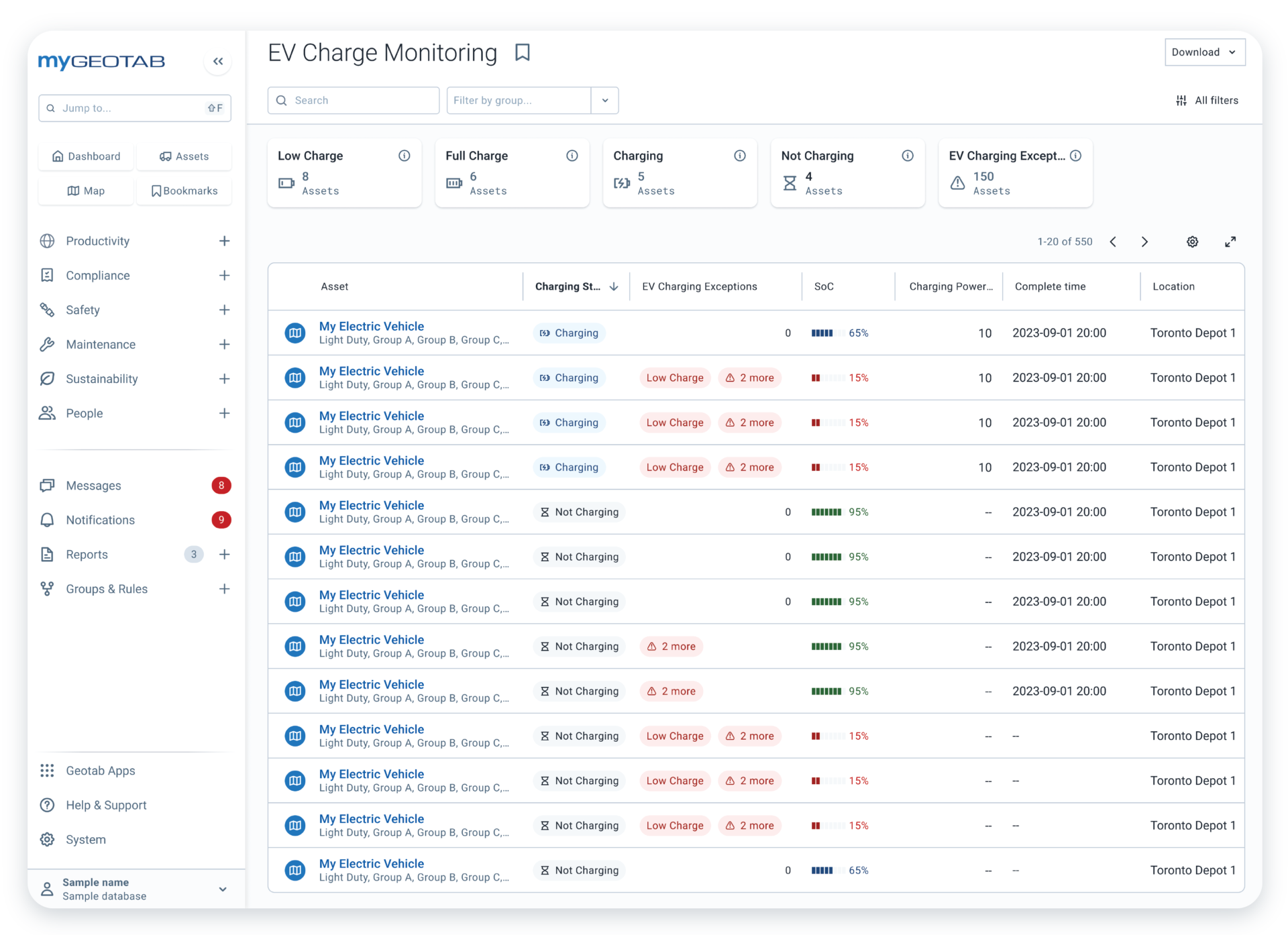Expand table to fullscreen view

1230,241
